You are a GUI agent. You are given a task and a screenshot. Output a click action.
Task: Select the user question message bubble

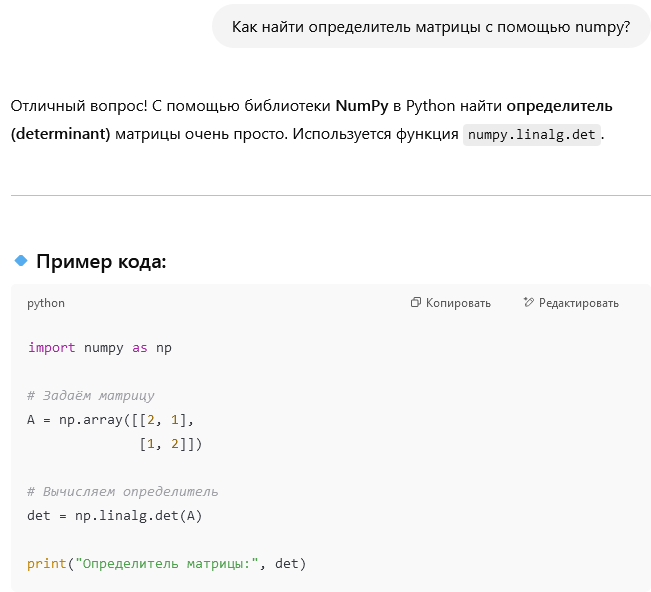[x=431, y=27]
